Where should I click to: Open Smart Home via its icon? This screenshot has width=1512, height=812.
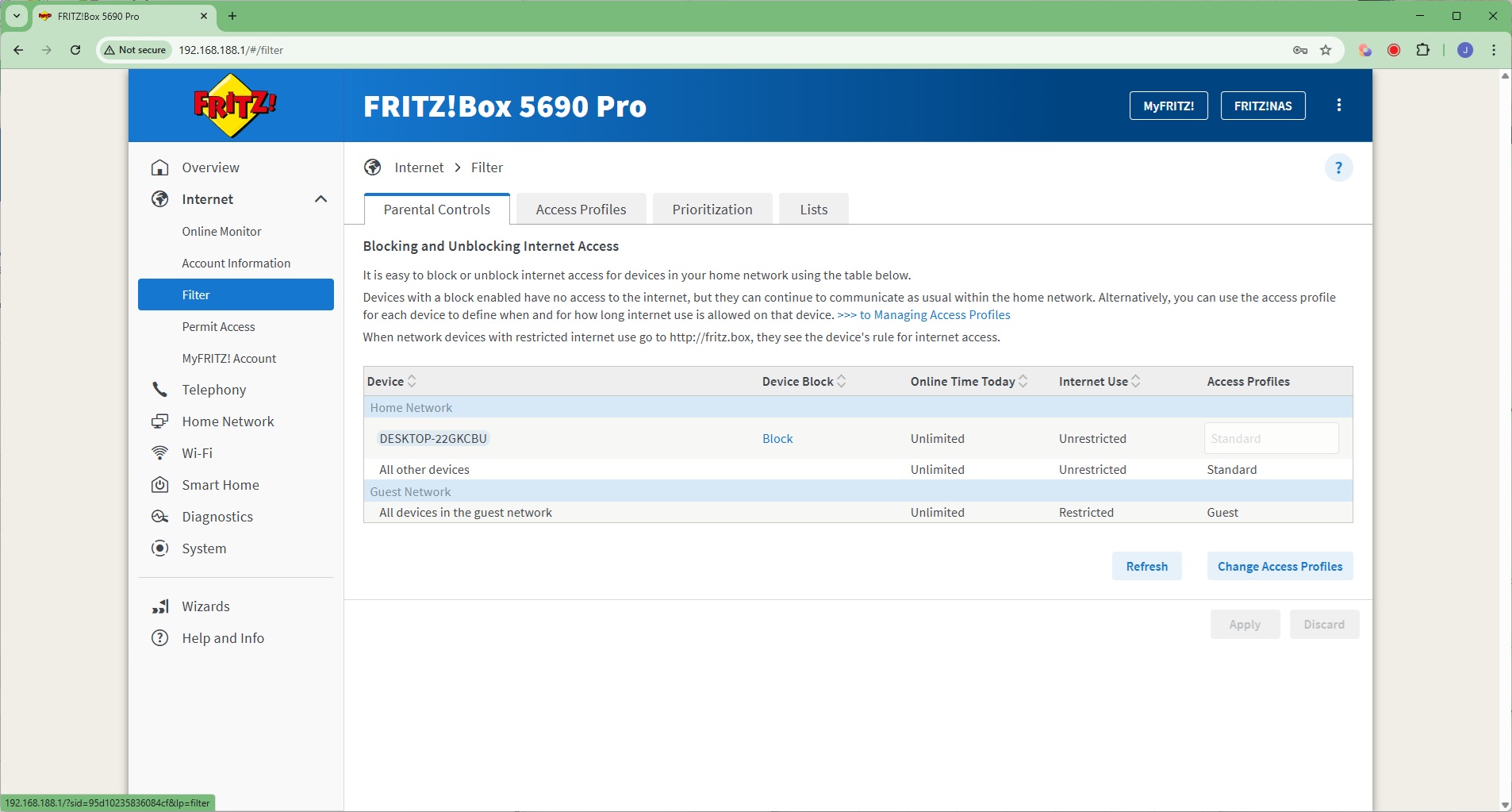click(x=160, y=485)
